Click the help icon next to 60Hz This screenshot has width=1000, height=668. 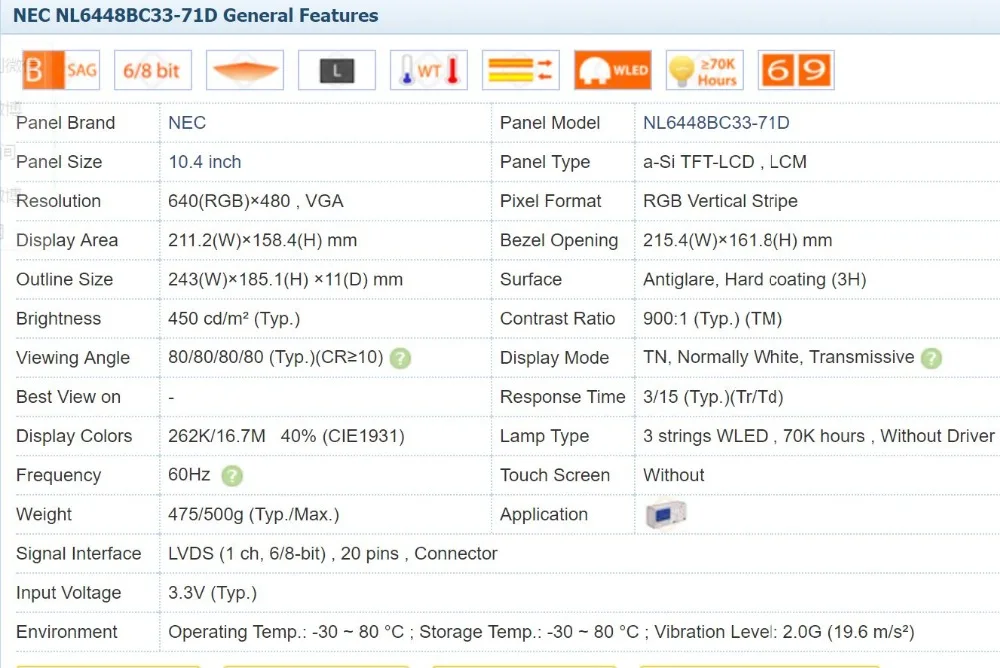click(232, 476)
